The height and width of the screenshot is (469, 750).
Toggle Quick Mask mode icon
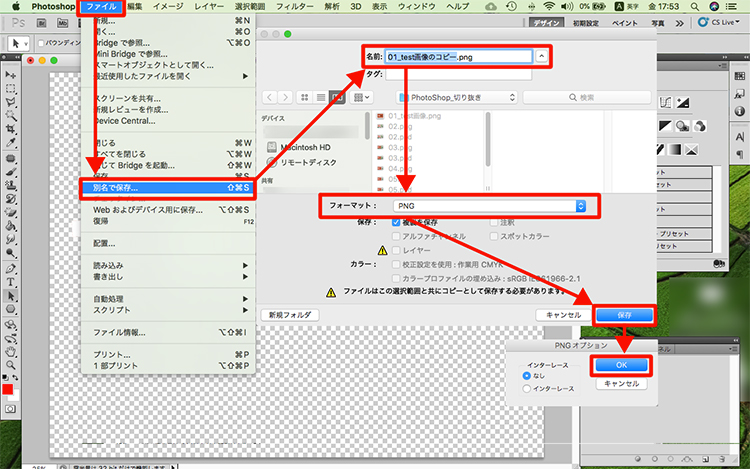(x=11, y=409)
